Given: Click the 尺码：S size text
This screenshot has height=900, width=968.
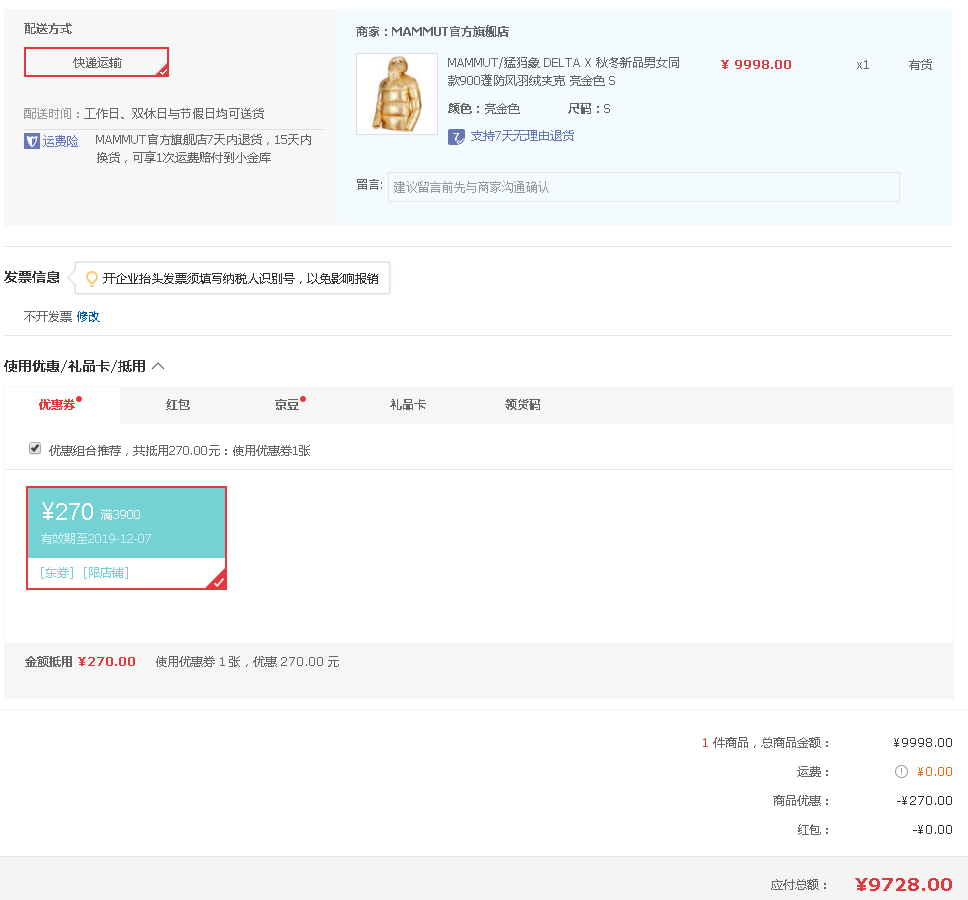Looking at the screenshot, I should [589, 109].
